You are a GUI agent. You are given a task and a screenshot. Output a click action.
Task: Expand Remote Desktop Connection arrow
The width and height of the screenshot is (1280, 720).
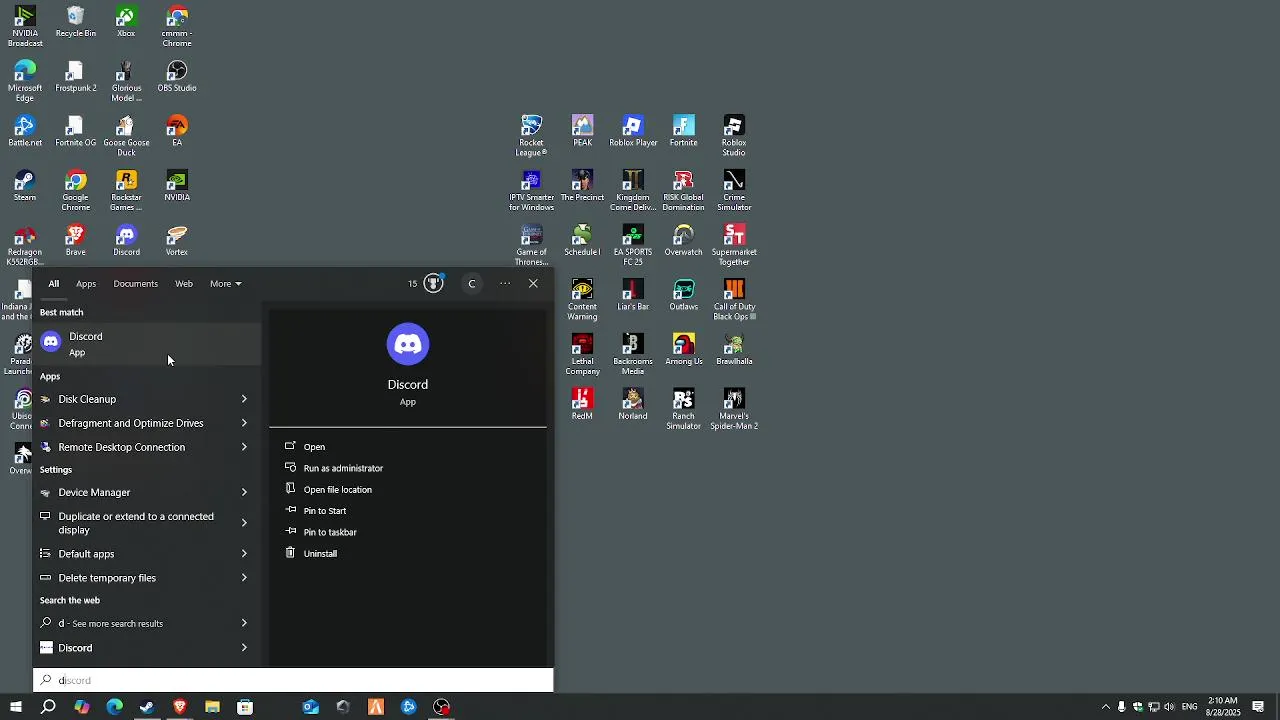pyautogui.click(x=244, y=447)
